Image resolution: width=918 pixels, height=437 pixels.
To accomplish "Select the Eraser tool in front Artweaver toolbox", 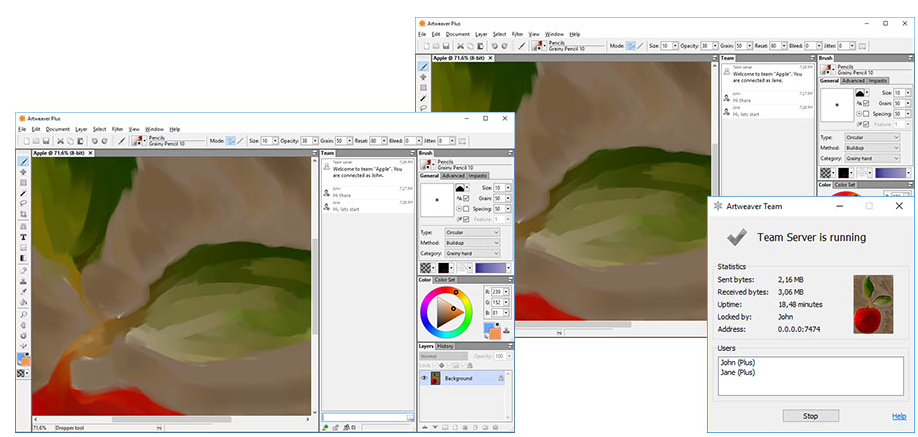I will [24, 271].
